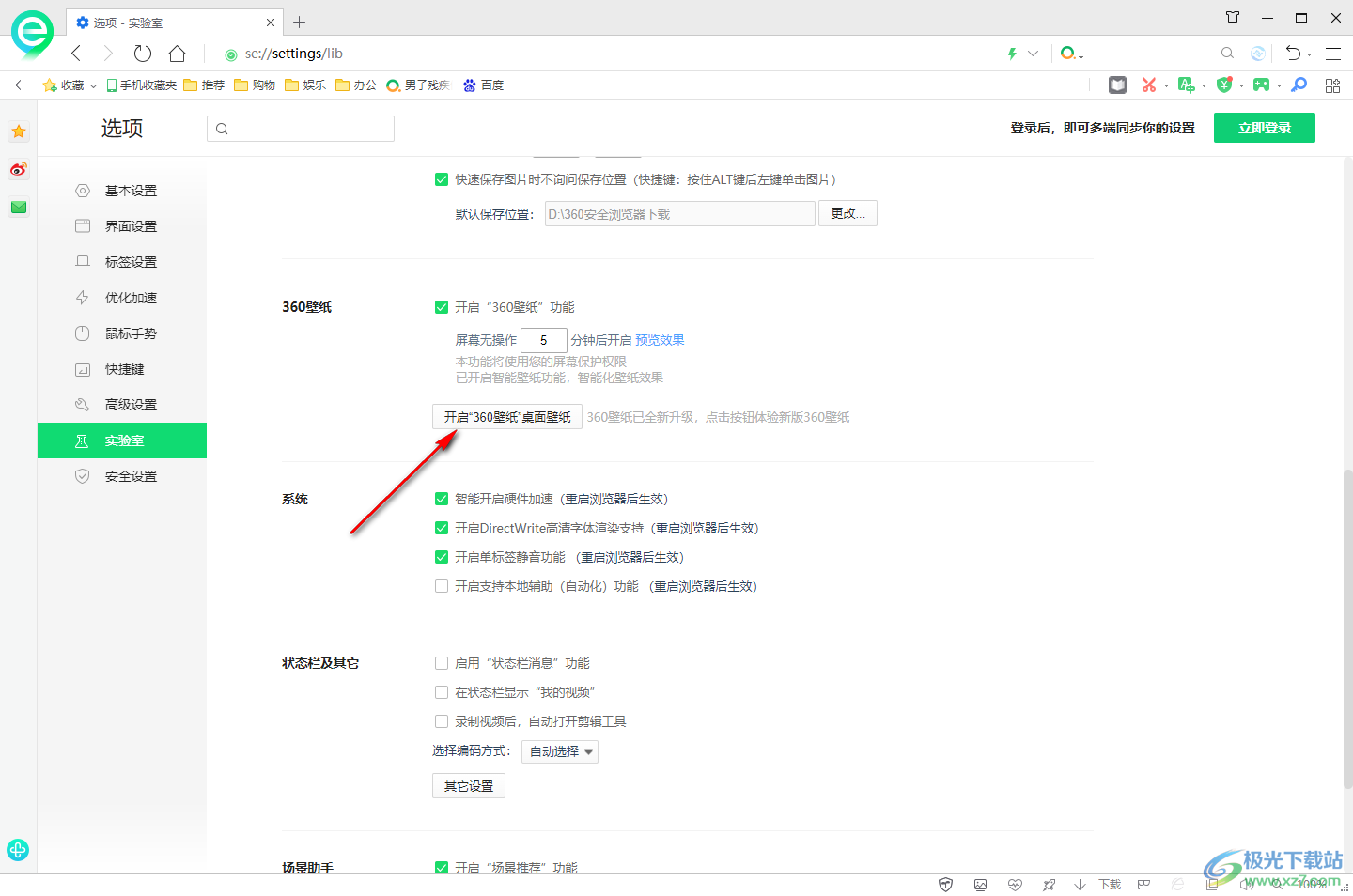Viewport: 1353px width, 896px height.
Task: Click the address bar magnifier search icon
Action: click(1227, 54)
